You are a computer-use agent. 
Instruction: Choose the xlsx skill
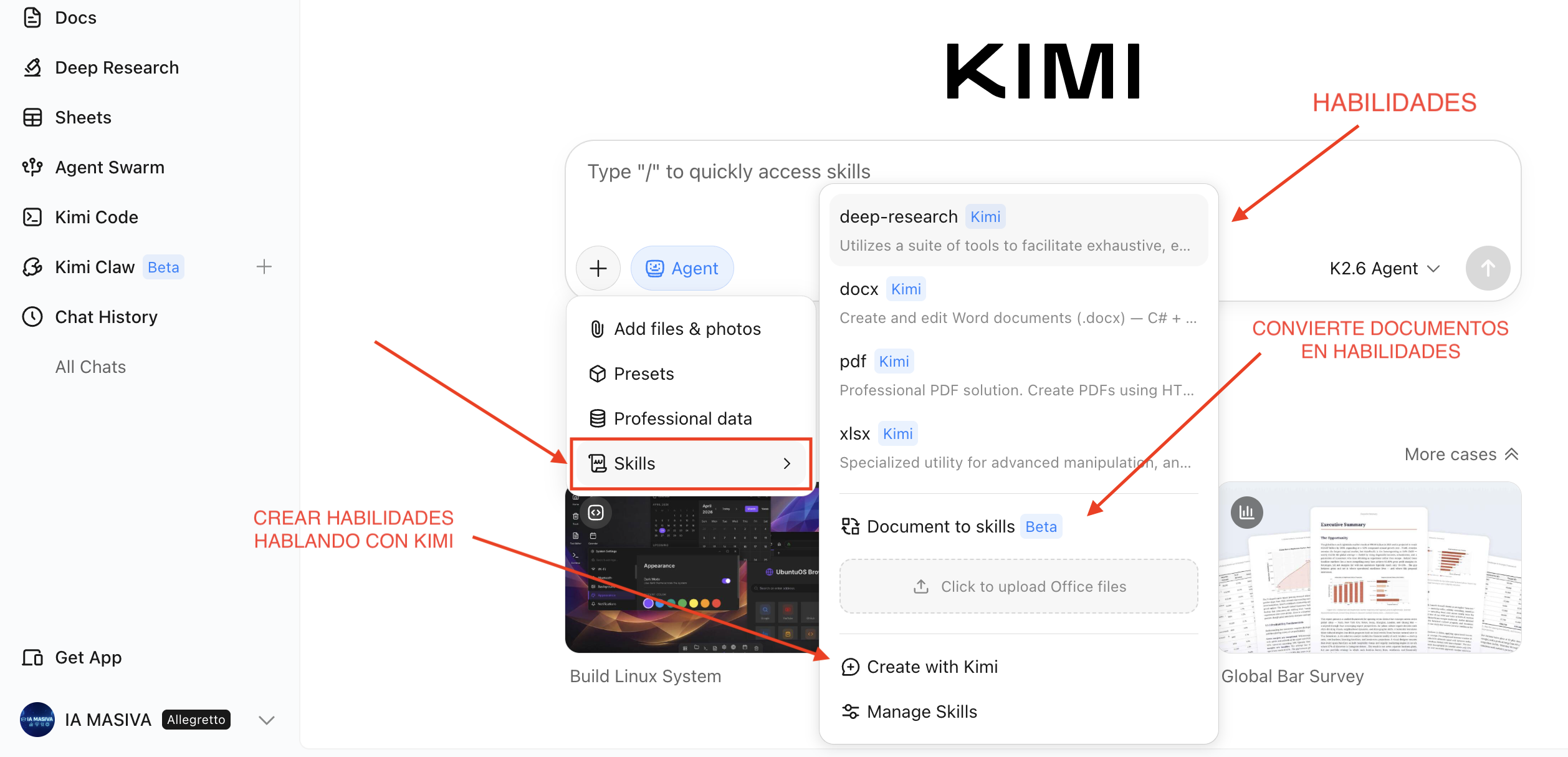pos(1018,447)
